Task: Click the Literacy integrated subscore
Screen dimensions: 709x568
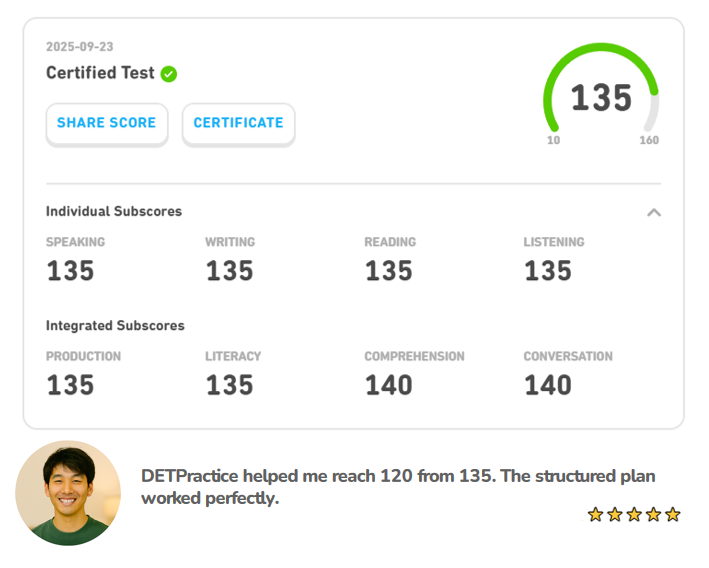Action: pos(229,385)
